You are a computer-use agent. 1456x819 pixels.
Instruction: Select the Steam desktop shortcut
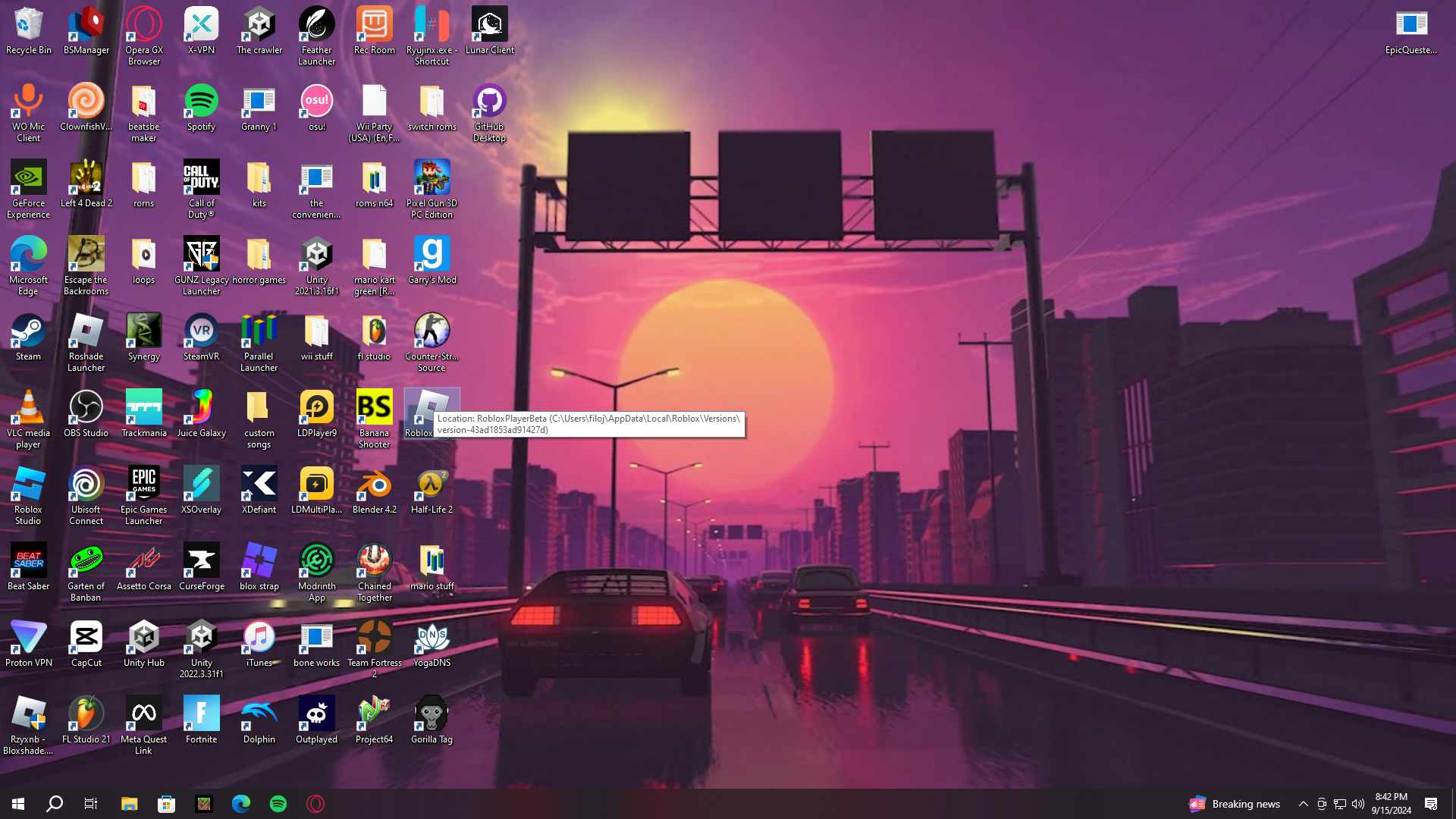28,332
